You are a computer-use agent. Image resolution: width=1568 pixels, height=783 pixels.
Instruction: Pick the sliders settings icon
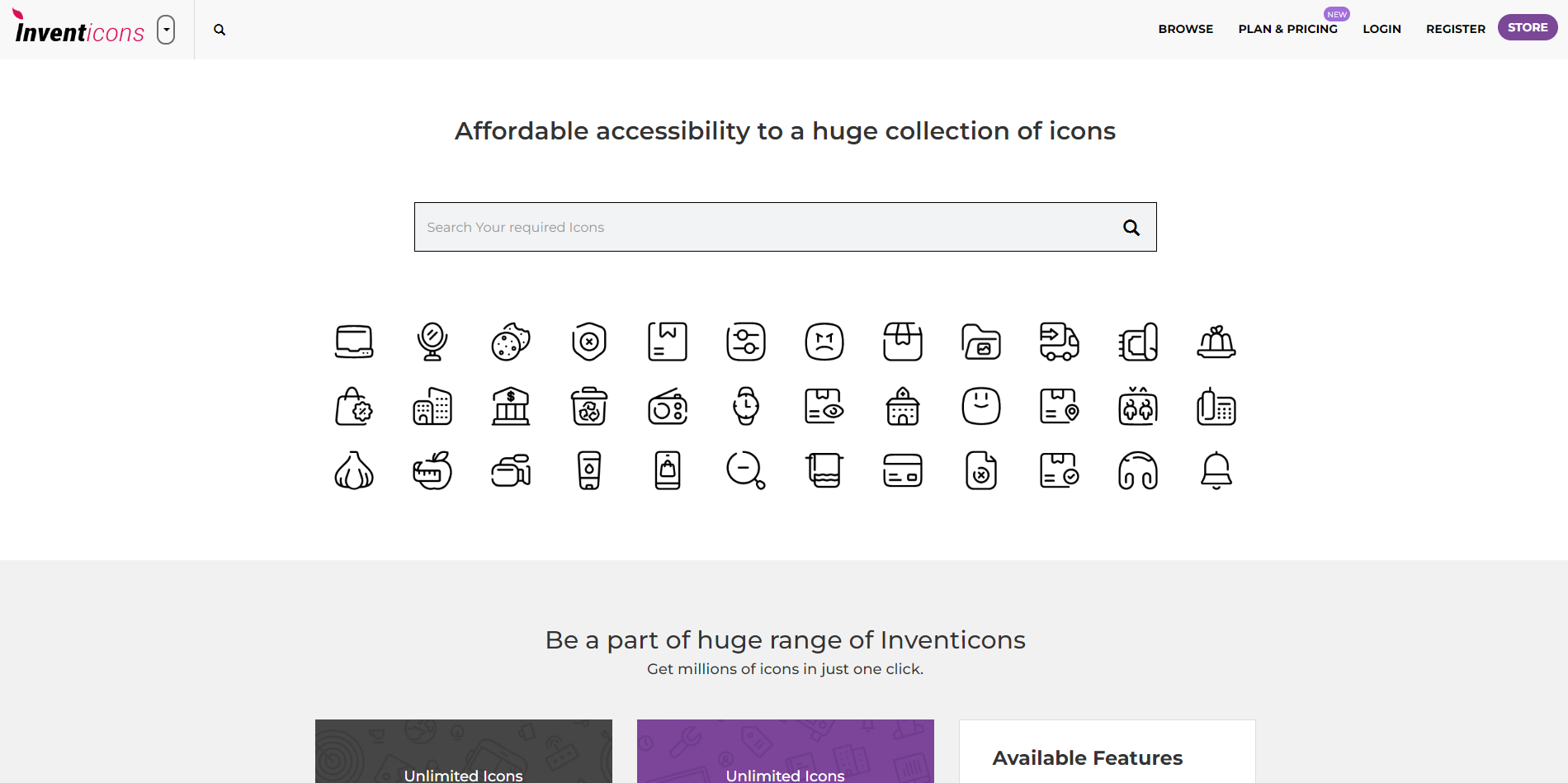746,342
